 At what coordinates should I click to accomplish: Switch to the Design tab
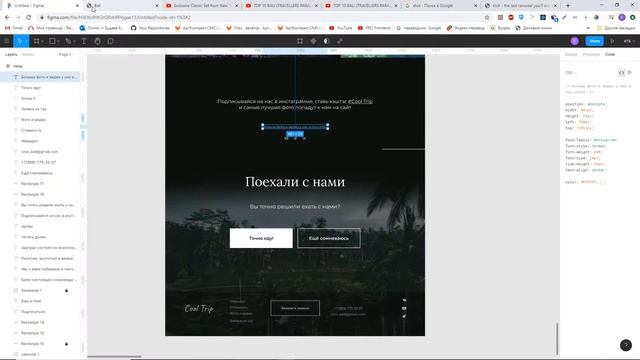(571, 54)
